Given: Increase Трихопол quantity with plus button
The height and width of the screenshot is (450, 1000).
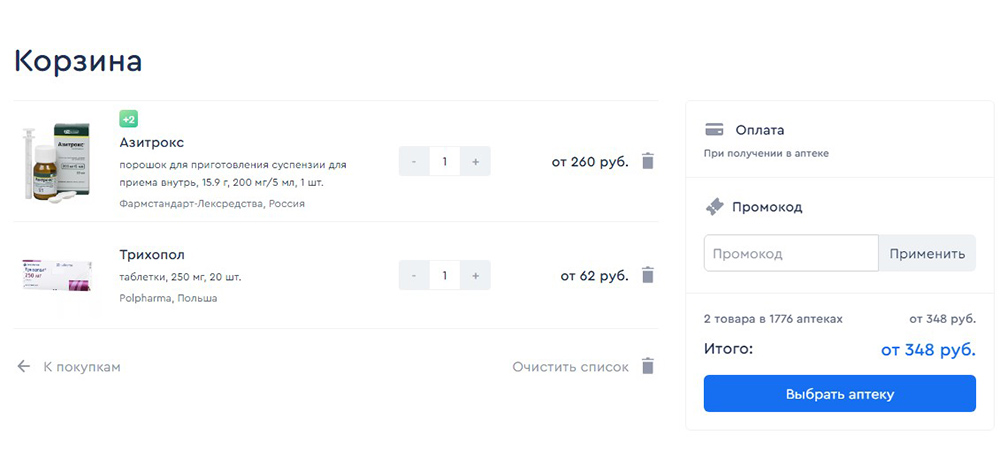Looking at the screenshot, I should 475,275.
